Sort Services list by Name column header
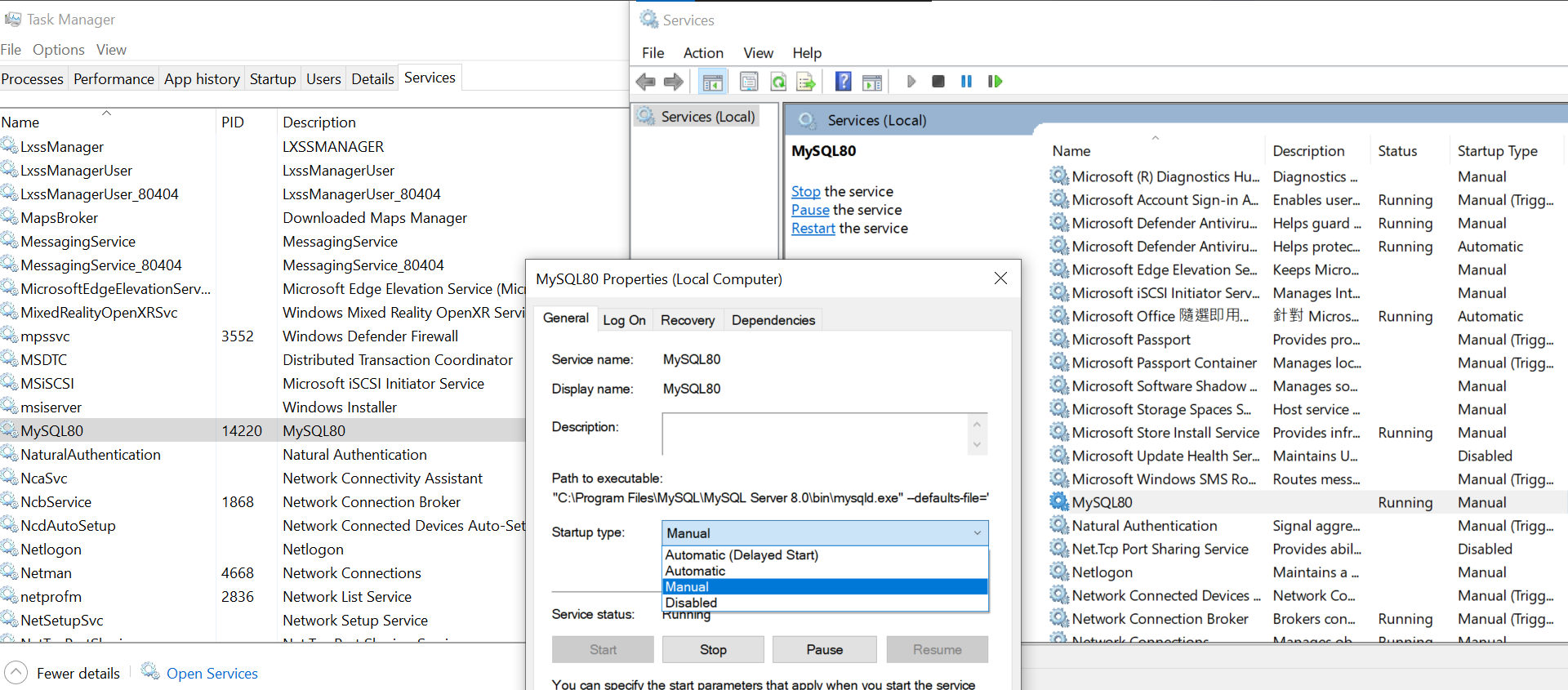The height and width of the screenshot is (690, 1568). (x=1071, y=151)
